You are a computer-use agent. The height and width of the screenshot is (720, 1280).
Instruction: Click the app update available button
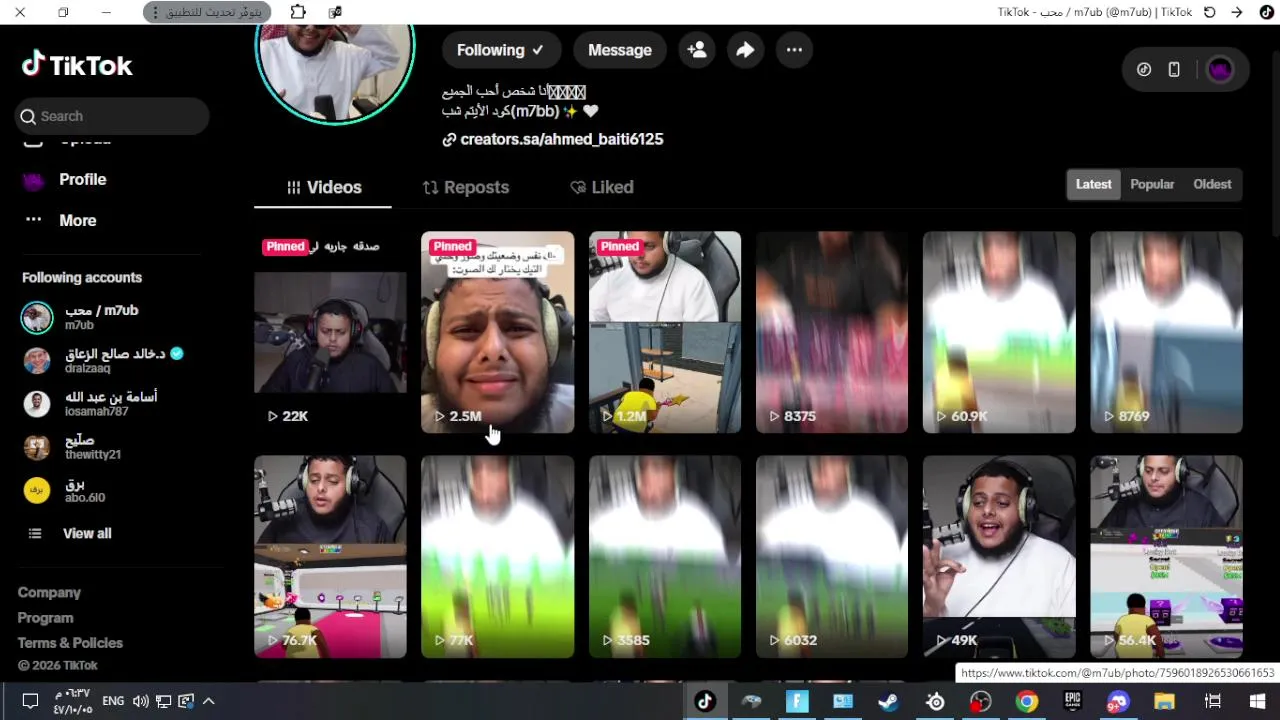pos(207,12)
